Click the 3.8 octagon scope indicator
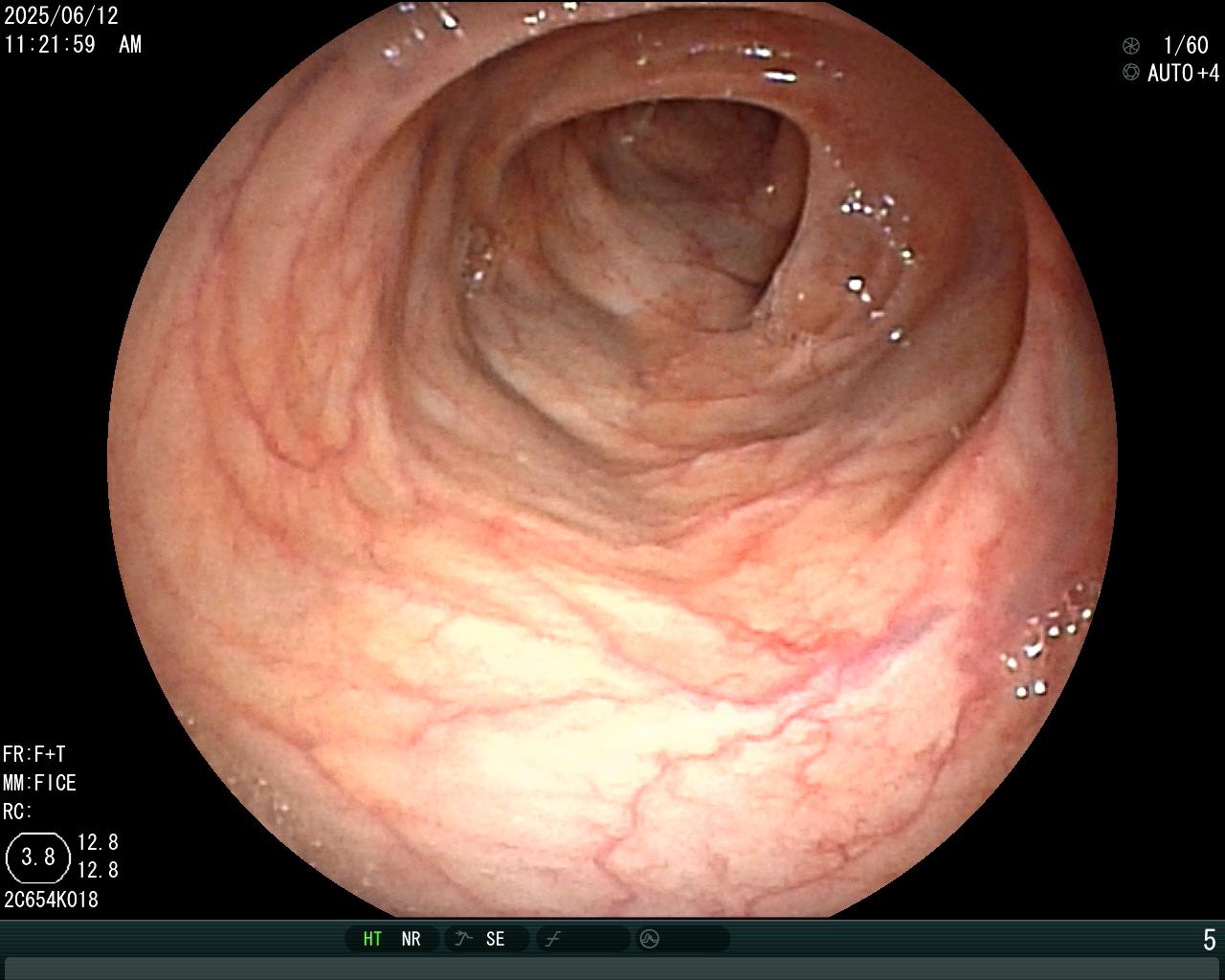The image size is (1225, 980). pyautogui.click(x=38, y=857)
